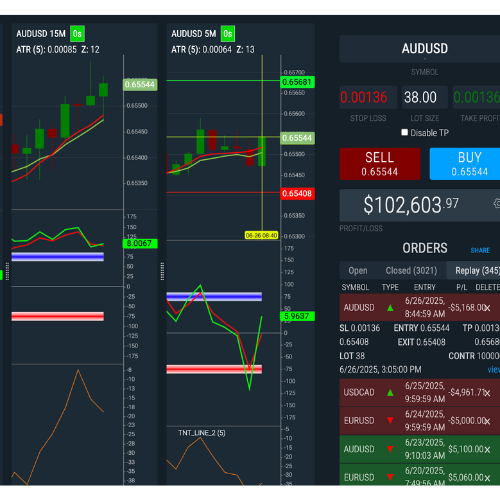Click the AUDUSD 15M chart title
The height and width of the screenshot is (500, 500).
pos(41,34)
